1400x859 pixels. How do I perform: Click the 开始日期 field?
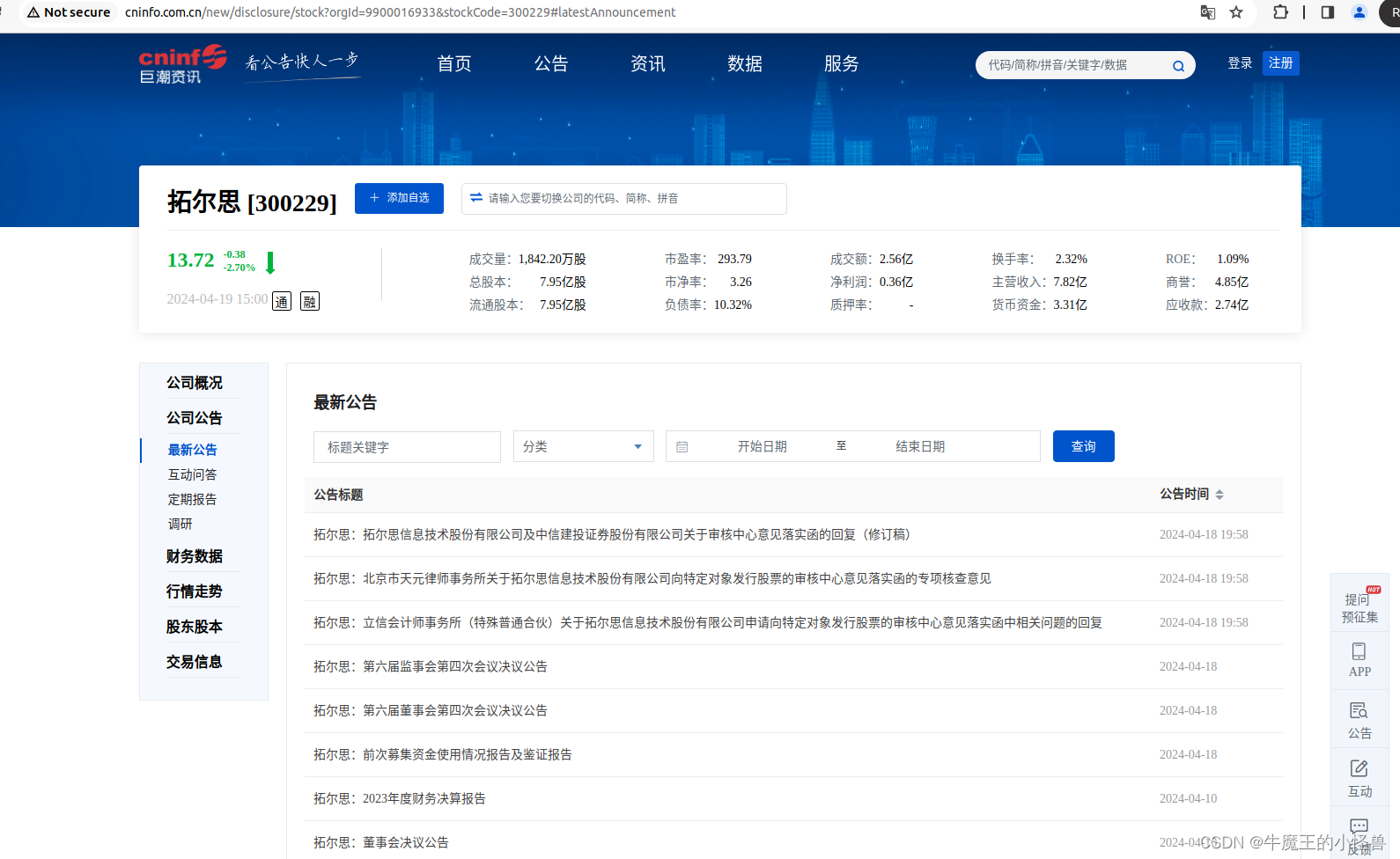point(763,447)
